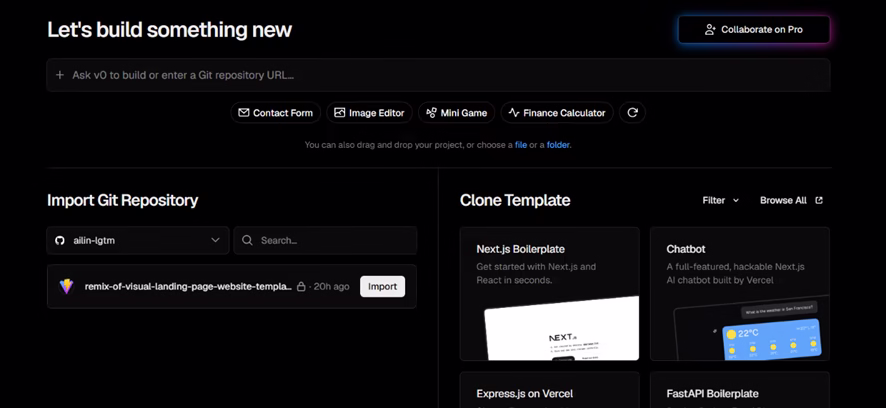Click the 'folder' upload link
The image size is (886, 408).
pyautogui.click(x=558, y=145)
